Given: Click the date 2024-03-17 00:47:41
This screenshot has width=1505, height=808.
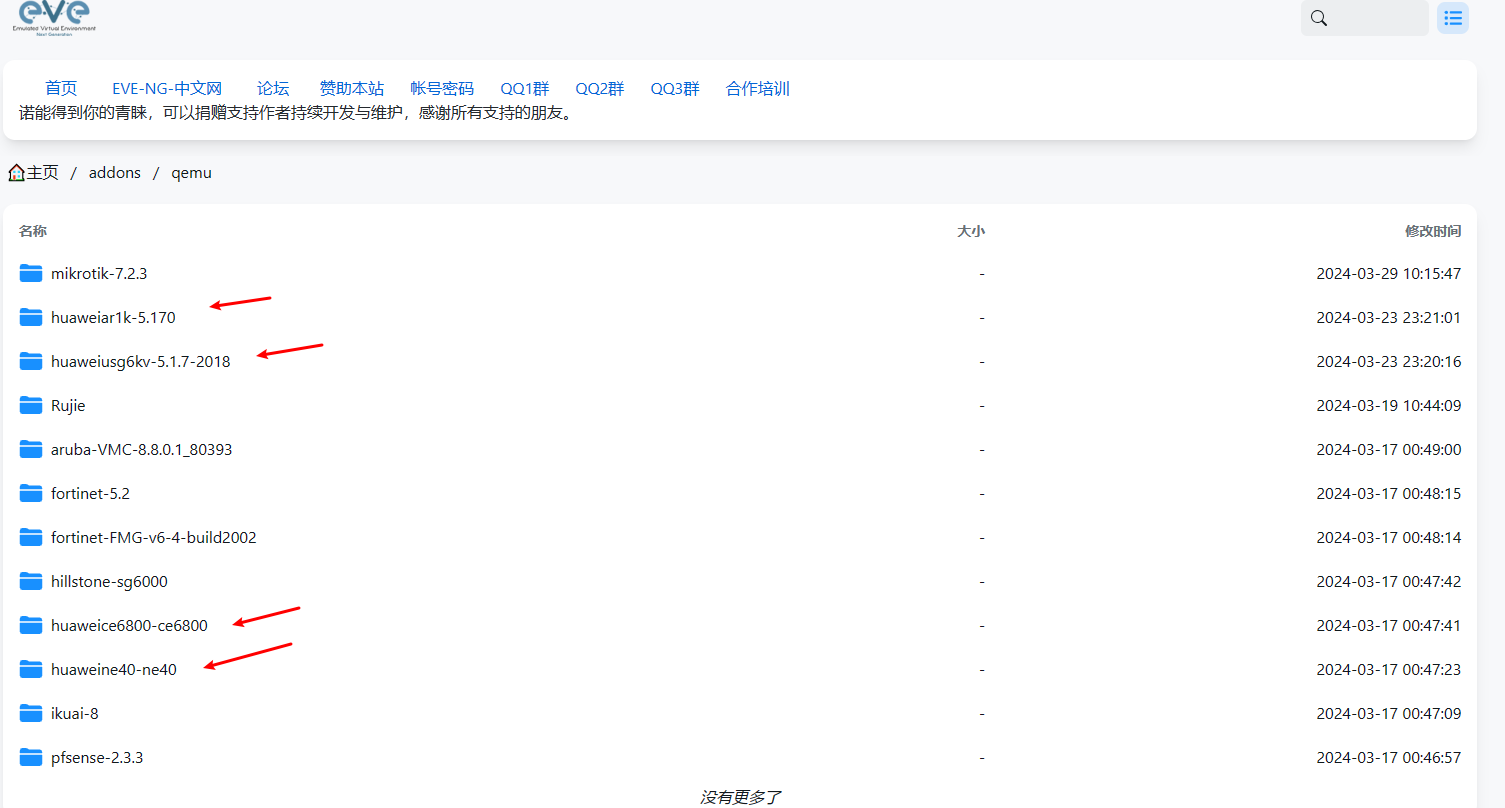Looking at the screenshot, I should (1389, 625).
